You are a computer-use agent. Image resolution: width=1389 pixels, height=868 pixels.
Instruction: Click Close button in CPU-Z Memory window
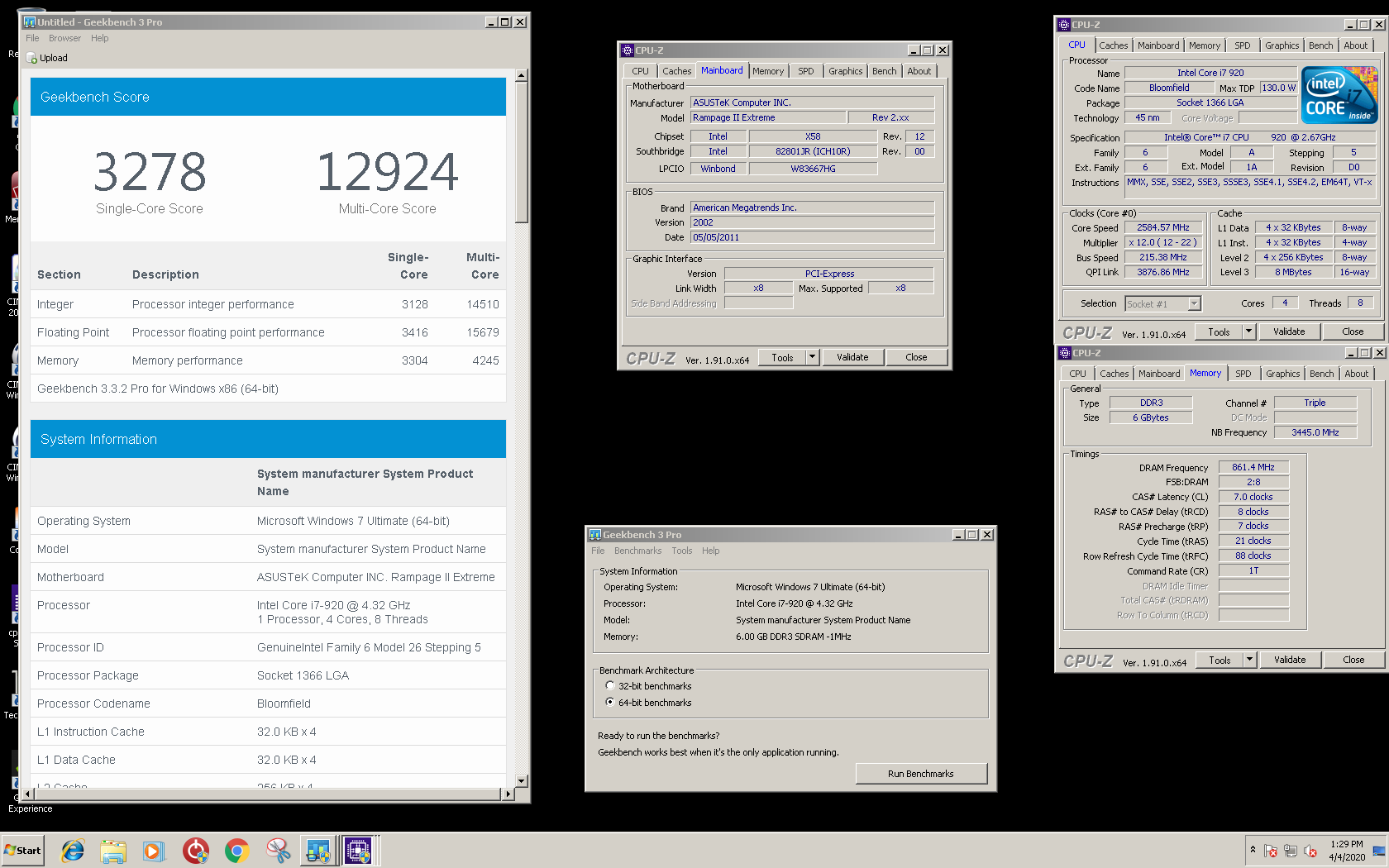click(x=1353, y=660)
